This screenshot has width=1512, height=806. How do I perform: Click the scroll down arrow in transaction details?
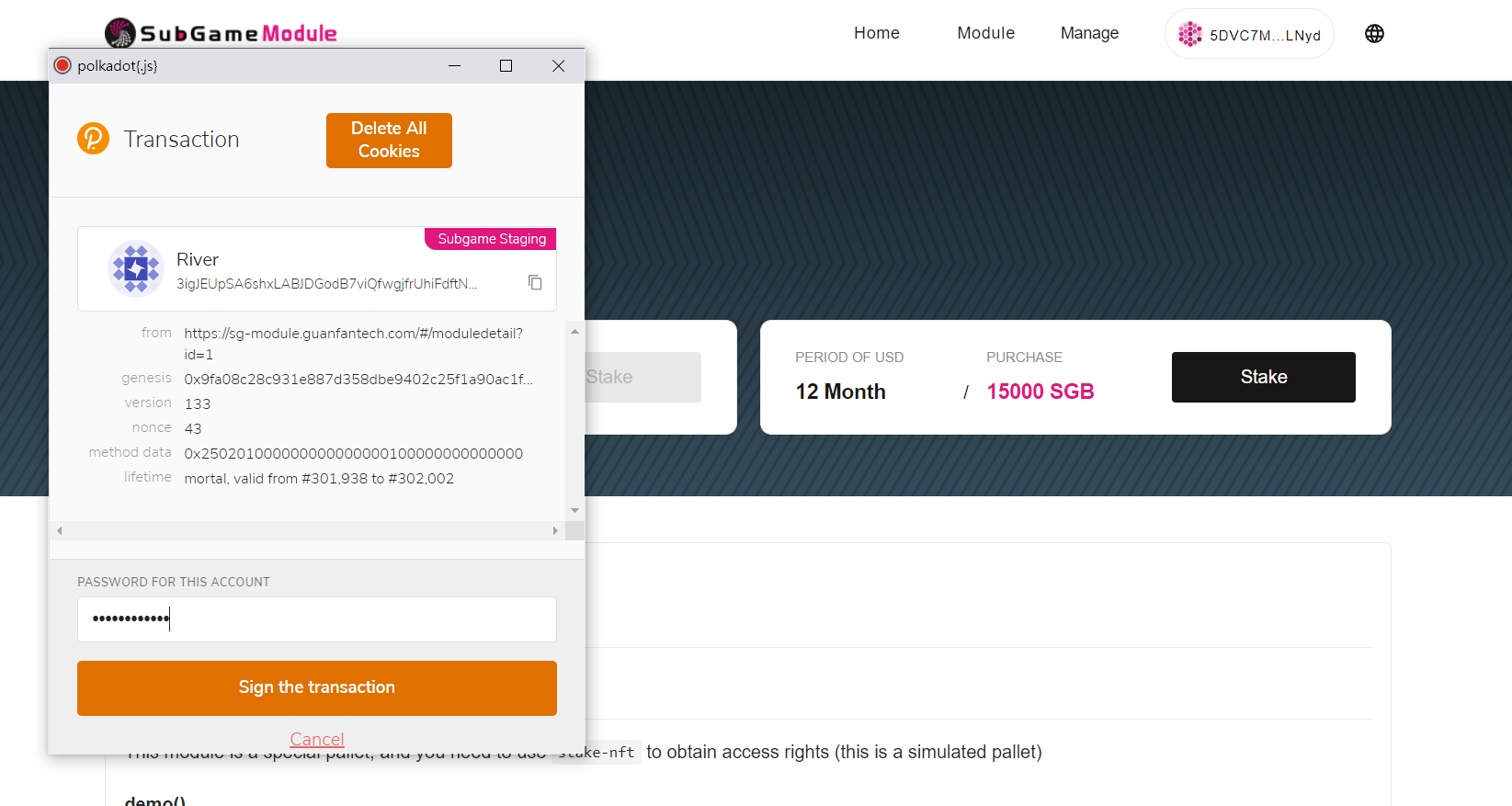coord(574,510)
